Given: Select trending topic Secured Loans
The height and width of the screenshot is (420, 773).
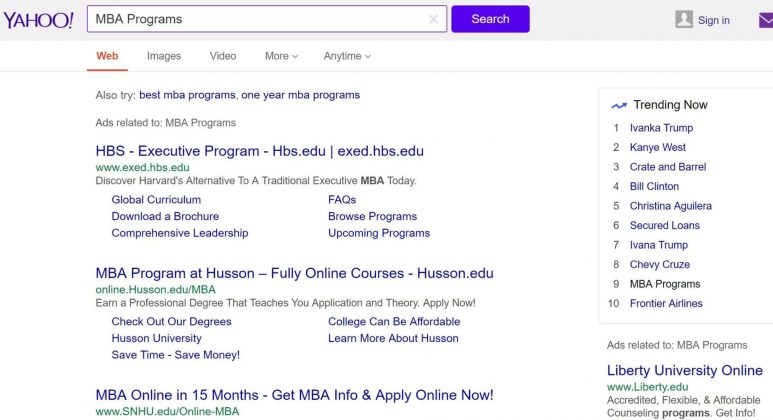Looking at the screenshot, I should click(x=665, y=225).
